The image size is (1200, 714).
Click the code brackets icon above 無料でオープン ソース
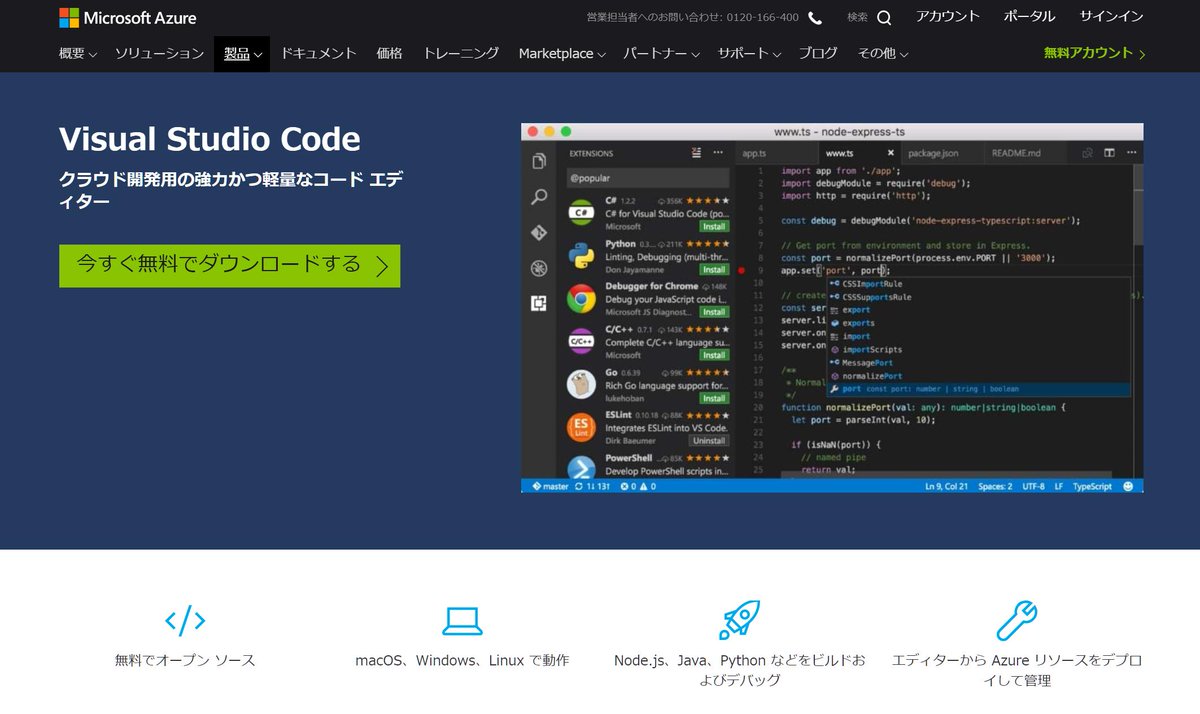point(185,620)
